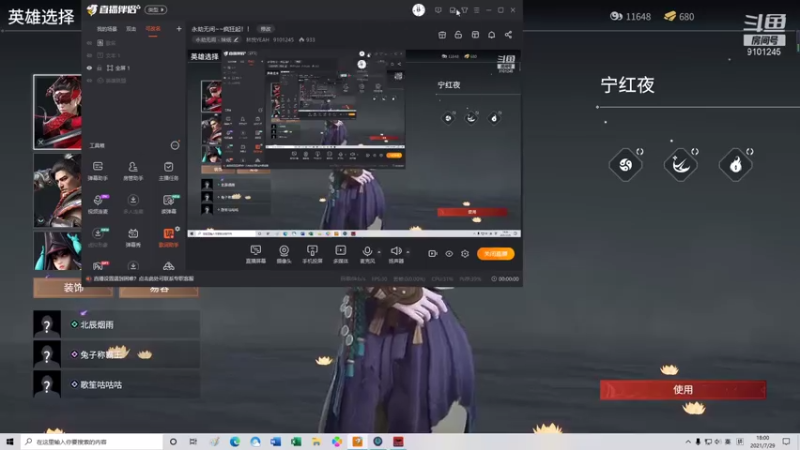The height and width of the screenshot is (450, 800).
Task: Open the 主播任务 tool
Action: (168, 170)
